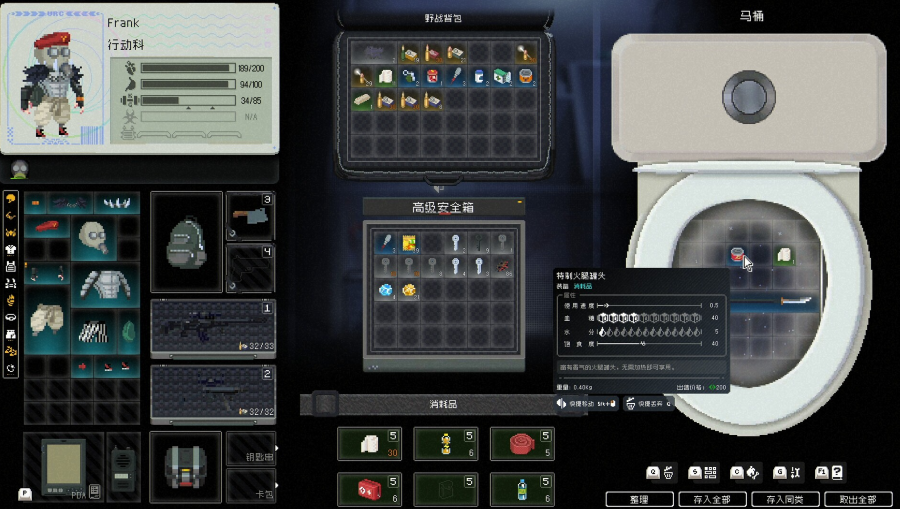This screenshot has width=900, height=509.
Task: Click 存入同类 store same type button
Action: (x=785, y=499)
